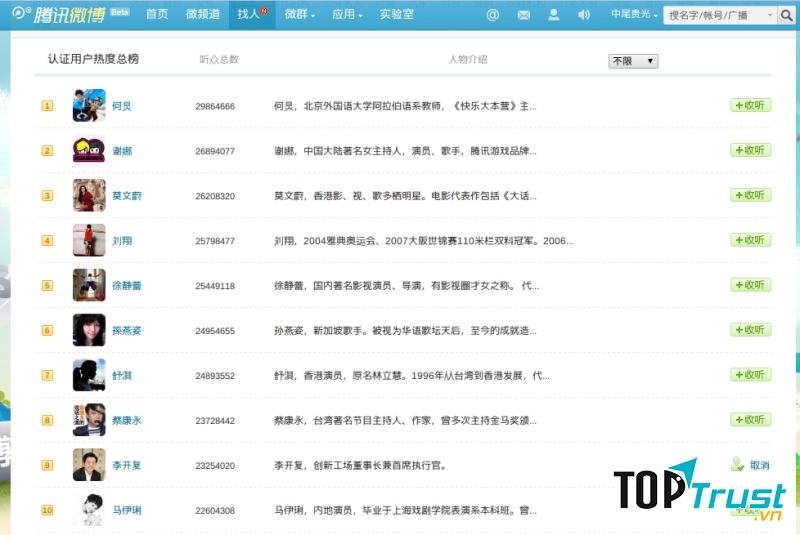Open 实验室 tab
800x535 pixels.
click(396, 14)
